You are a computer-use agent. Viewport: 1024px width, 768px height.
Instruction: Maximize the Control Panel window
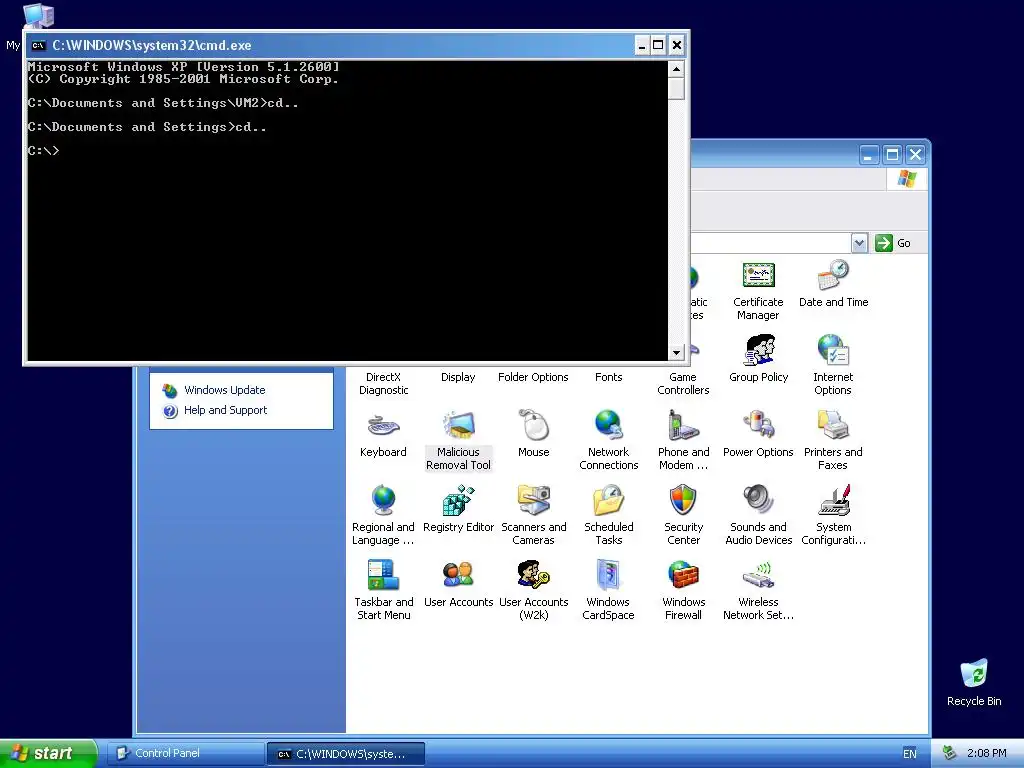(892, 155)
